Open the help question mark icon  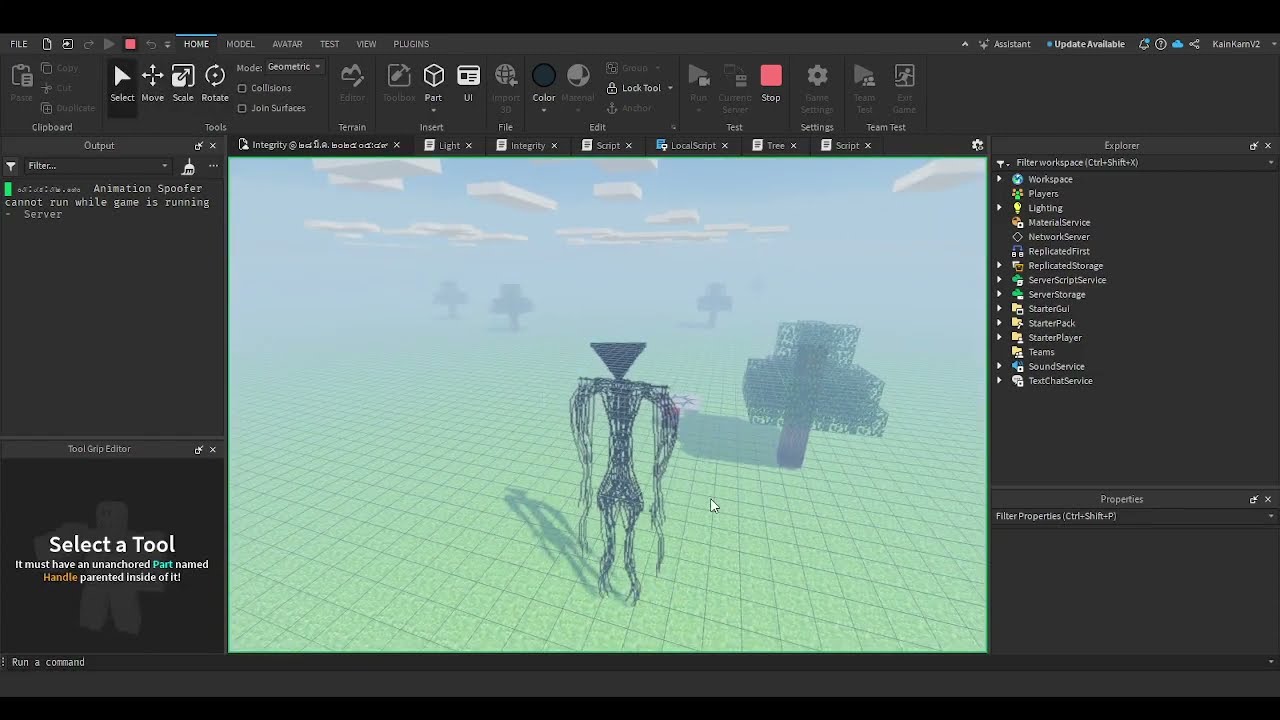tap(1160, 44)
